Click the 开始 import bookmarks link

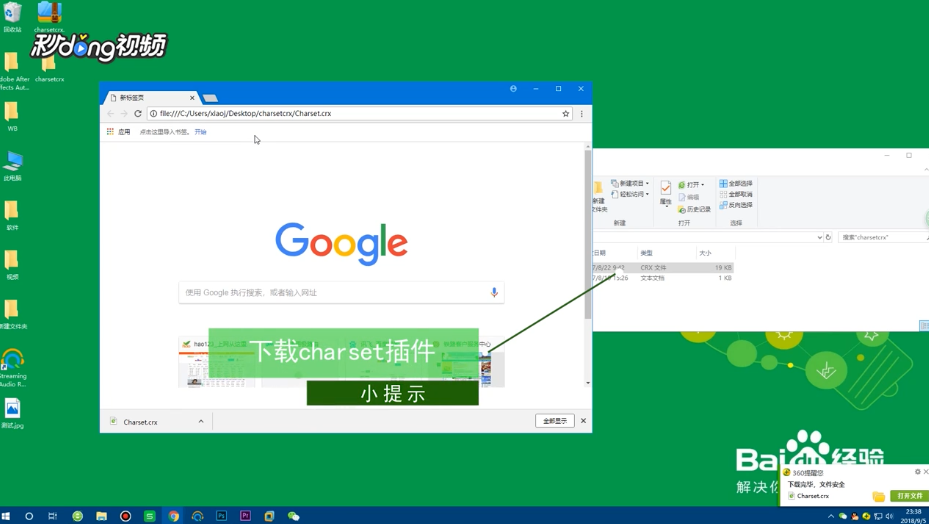pos(200,132)
